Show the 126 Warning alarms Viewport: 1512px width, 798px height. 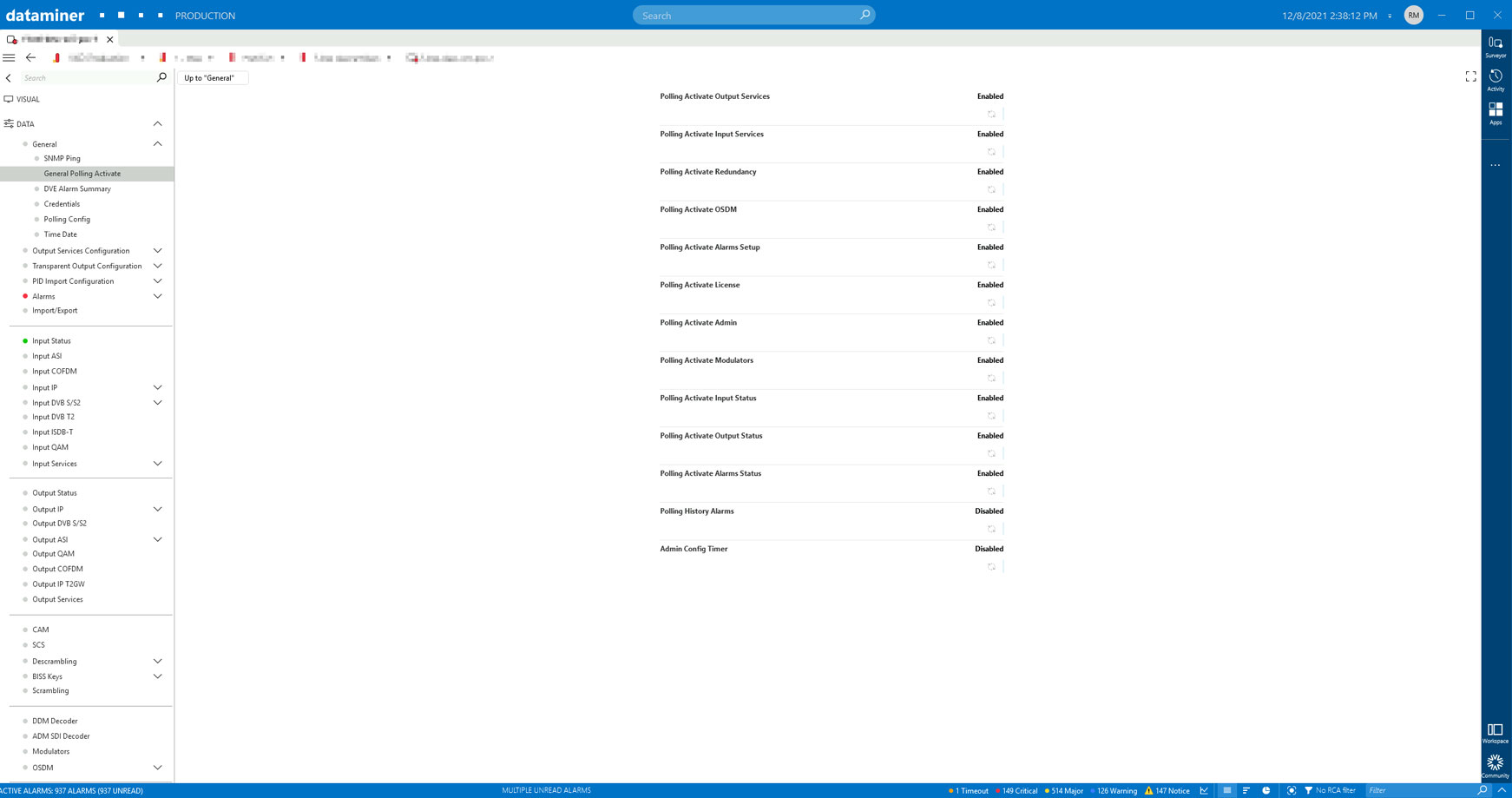1114,791
